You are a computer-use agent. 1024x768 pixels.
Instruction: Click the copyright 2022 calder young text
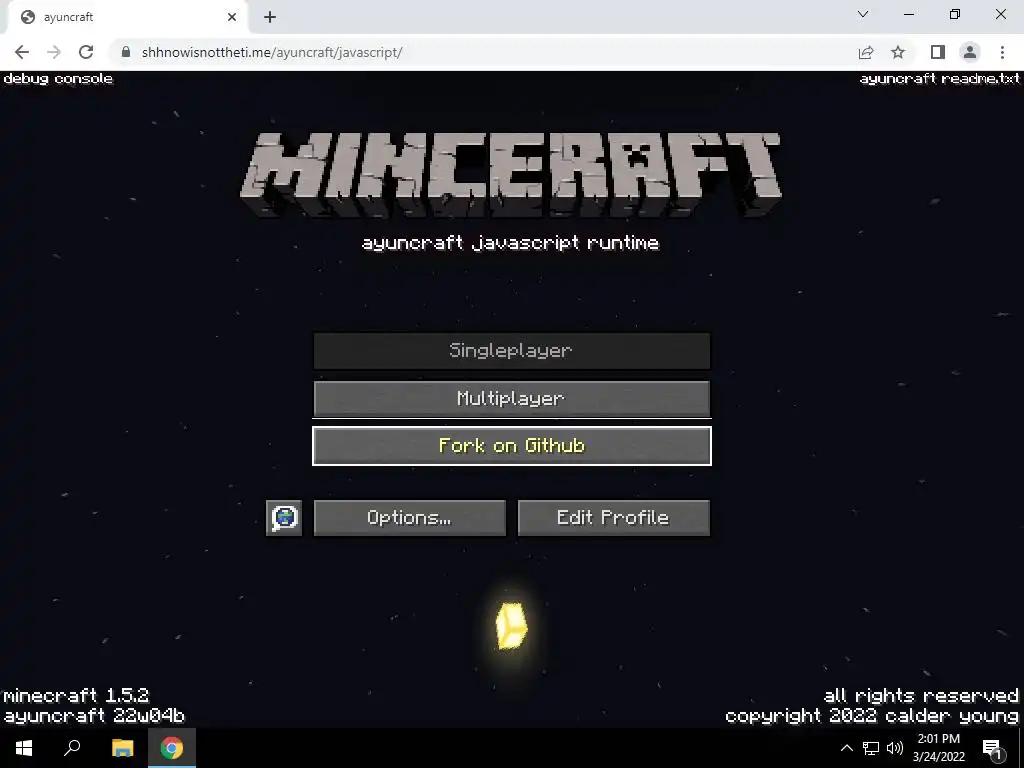[872, 716]
